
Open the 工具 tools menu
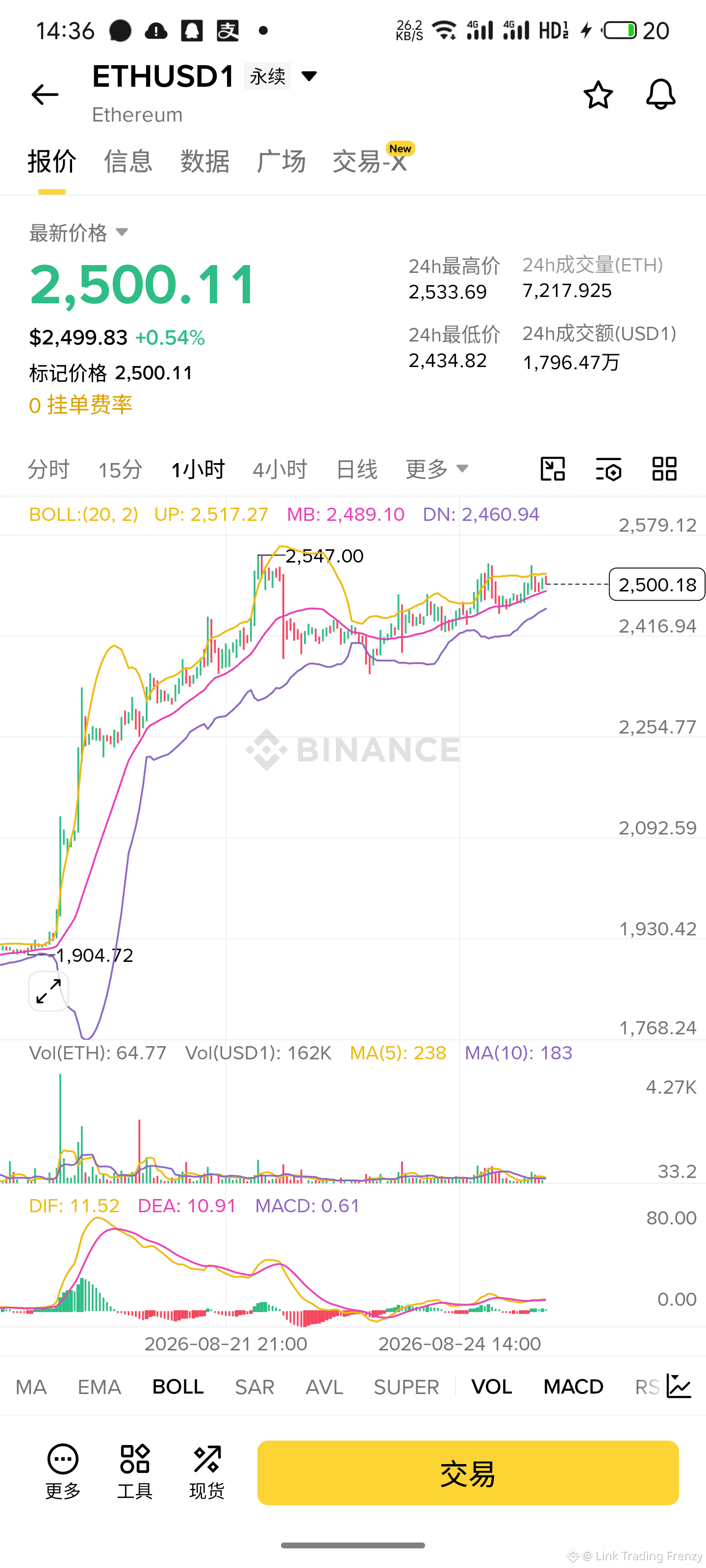click(135, 1472)
